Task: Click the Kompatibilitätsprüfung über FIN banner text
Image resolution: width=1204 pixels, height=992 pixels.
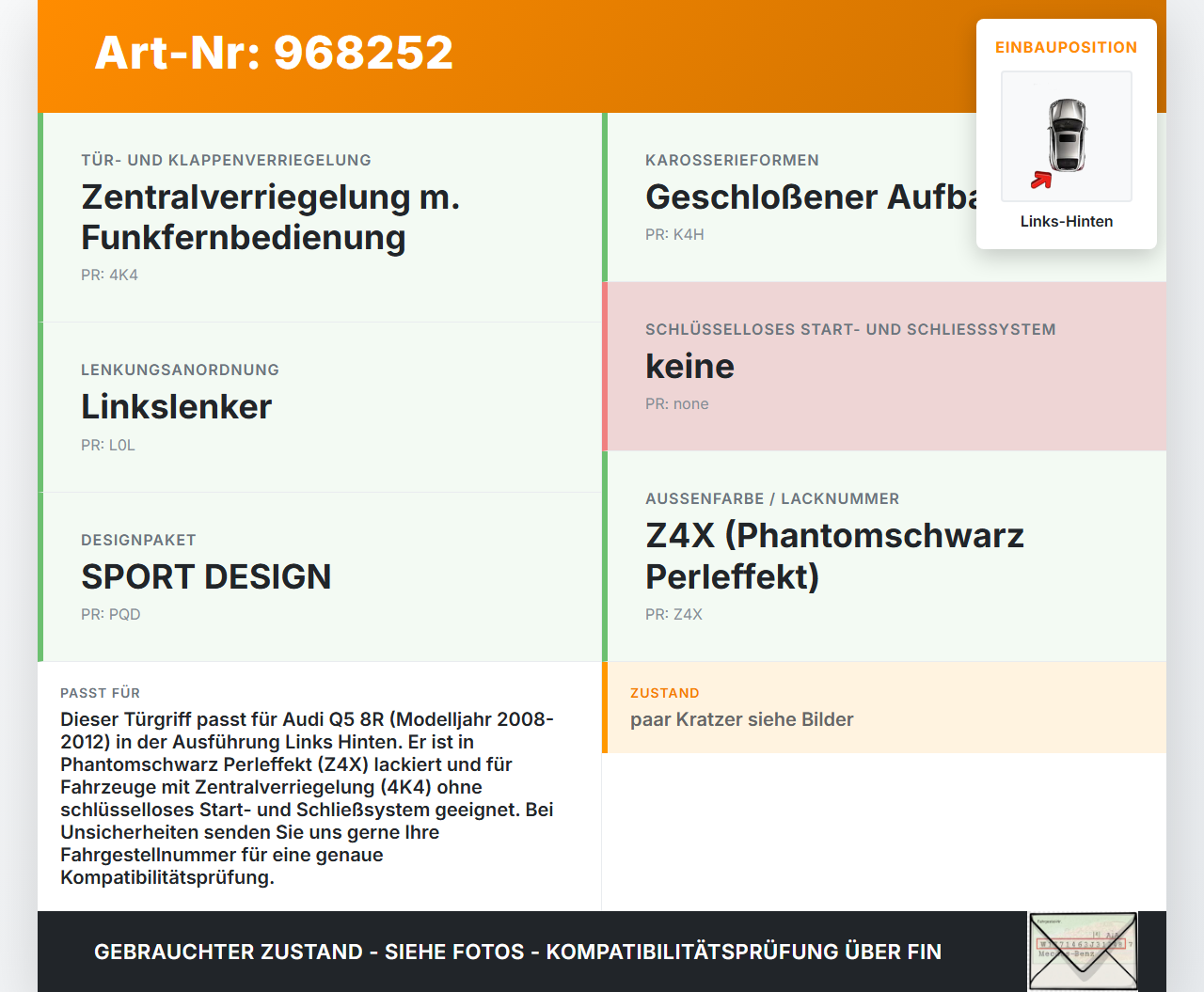Action: click(517, 952)
